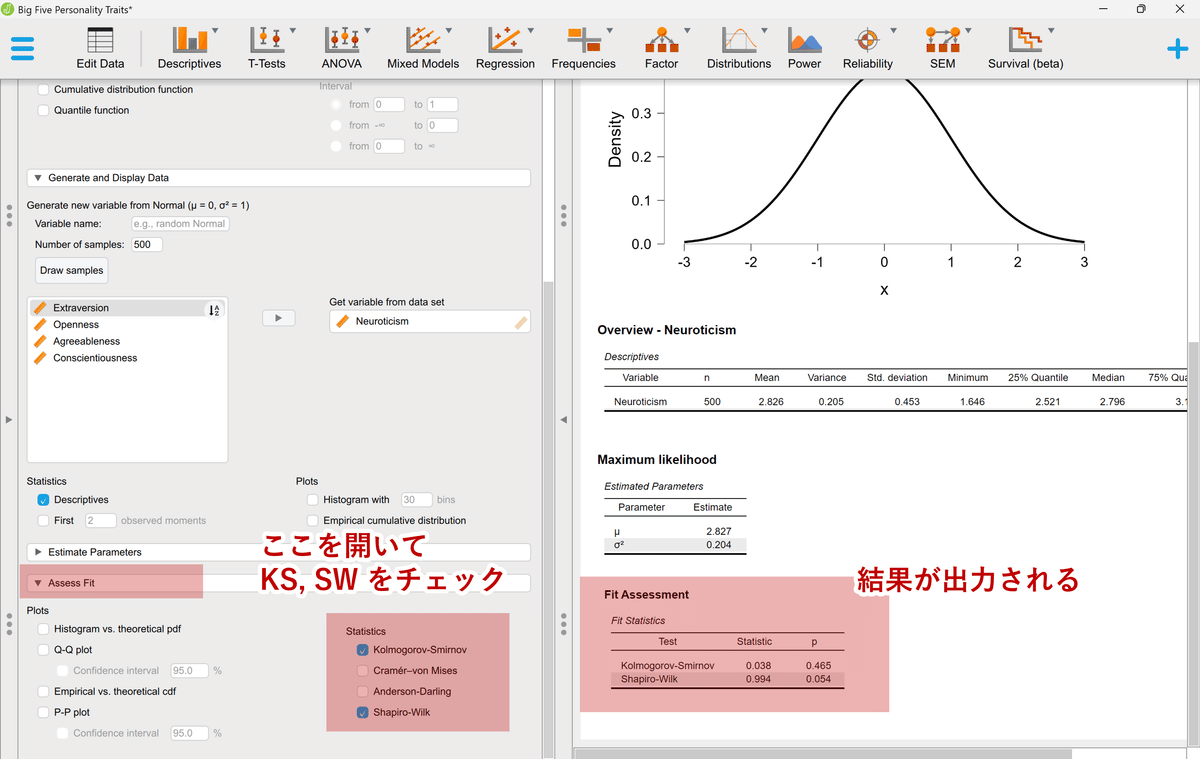Click the Number of samples input field
This screenshot has width=1200, height=759.
[145, 244]
